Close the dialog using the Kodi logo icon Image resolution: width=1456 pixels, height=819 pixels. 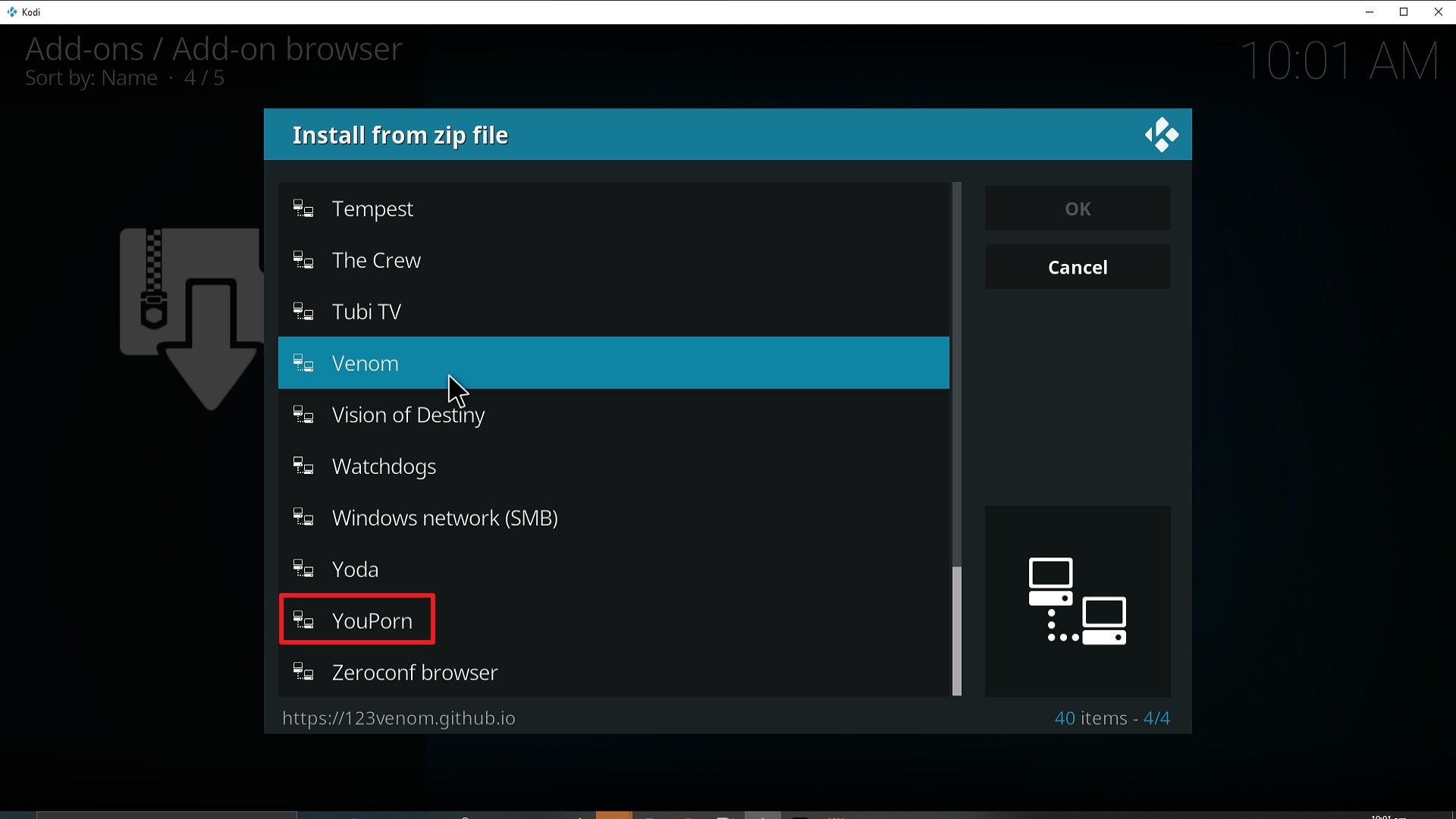click(1162, 136)
